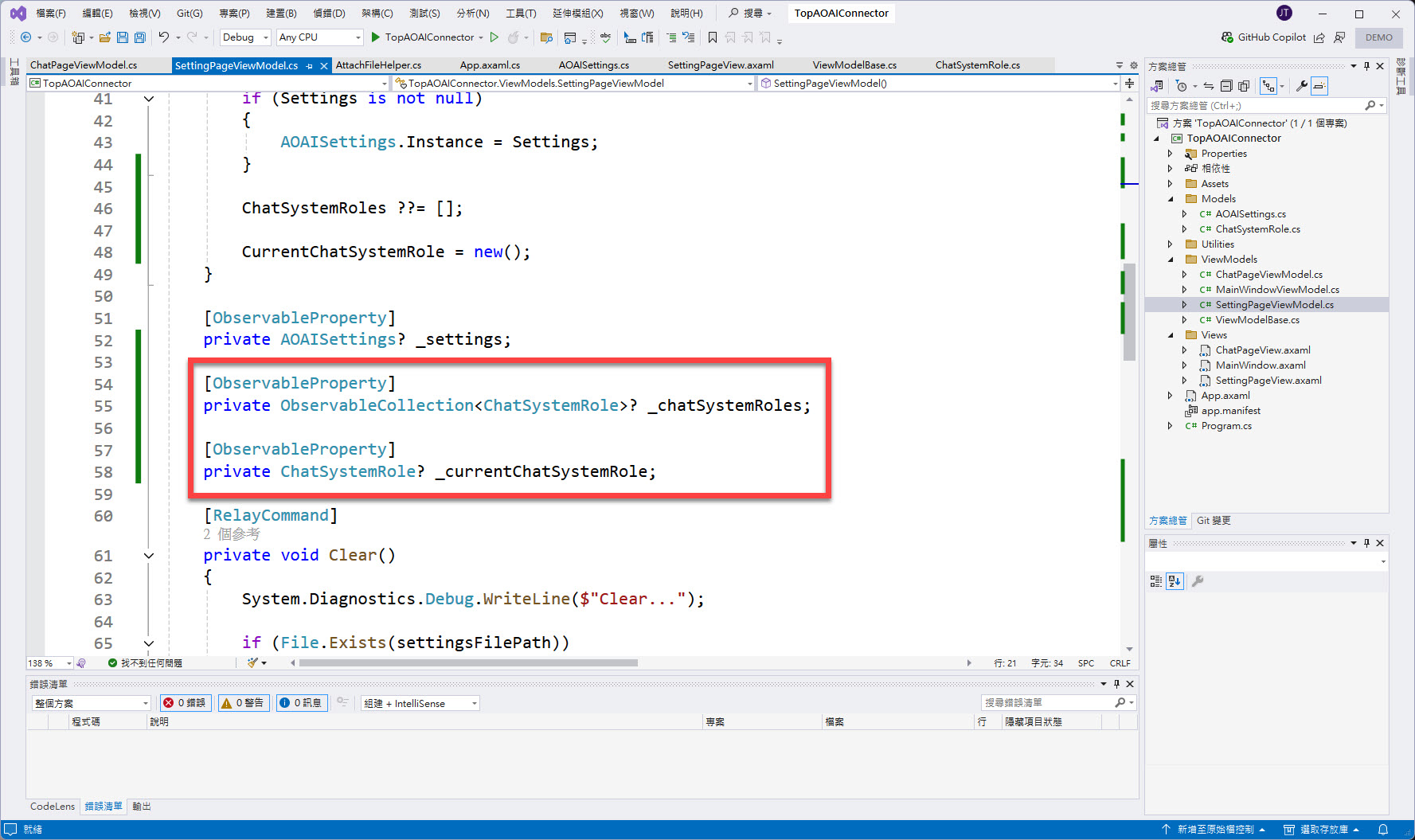Screen dimensions: 1415x840
Task: Click the code cleanup broom icon
Action: point(253,662)
